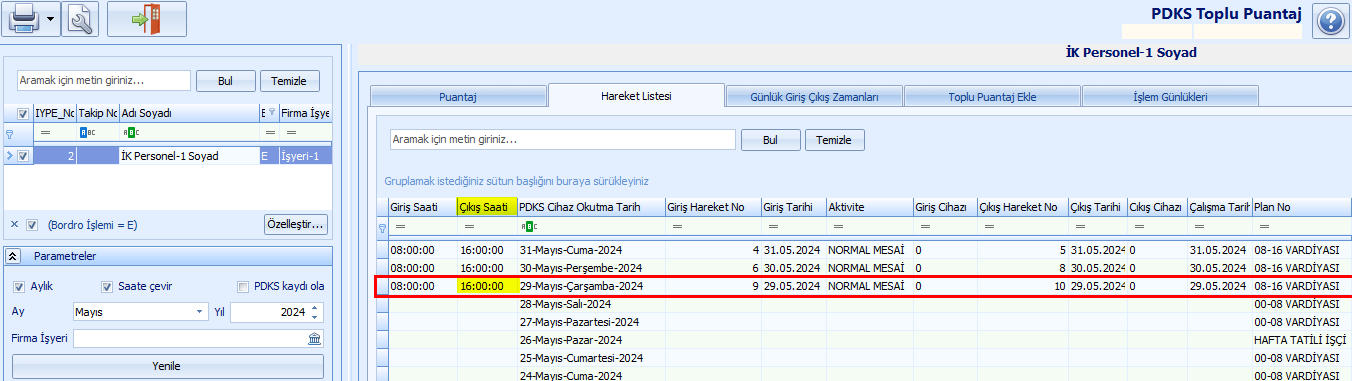1352x381 pixels.
Task: Click the ABC filter icon under Adı Soyadı
Action: (x=131, y=132)
